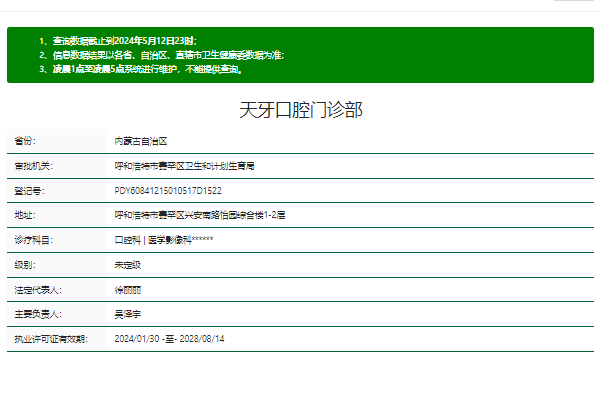Select the 未定级 level value
Image resolution: width=600 pixels, height=400 pixels.
click(127, 265)
